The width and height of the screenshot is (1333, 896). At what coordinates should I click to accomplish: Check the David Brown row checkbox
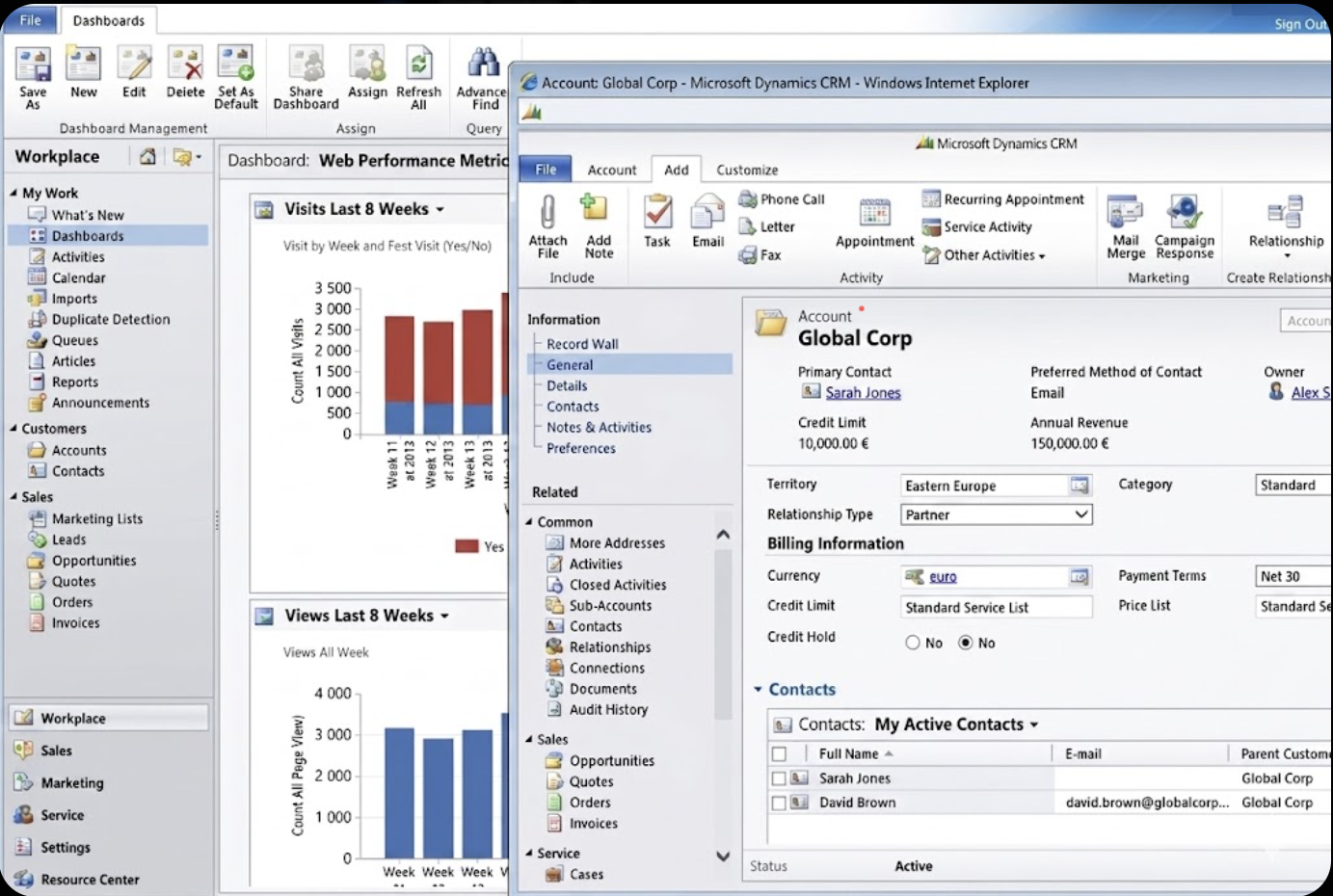pyautogui.click(x=779, y=803)
